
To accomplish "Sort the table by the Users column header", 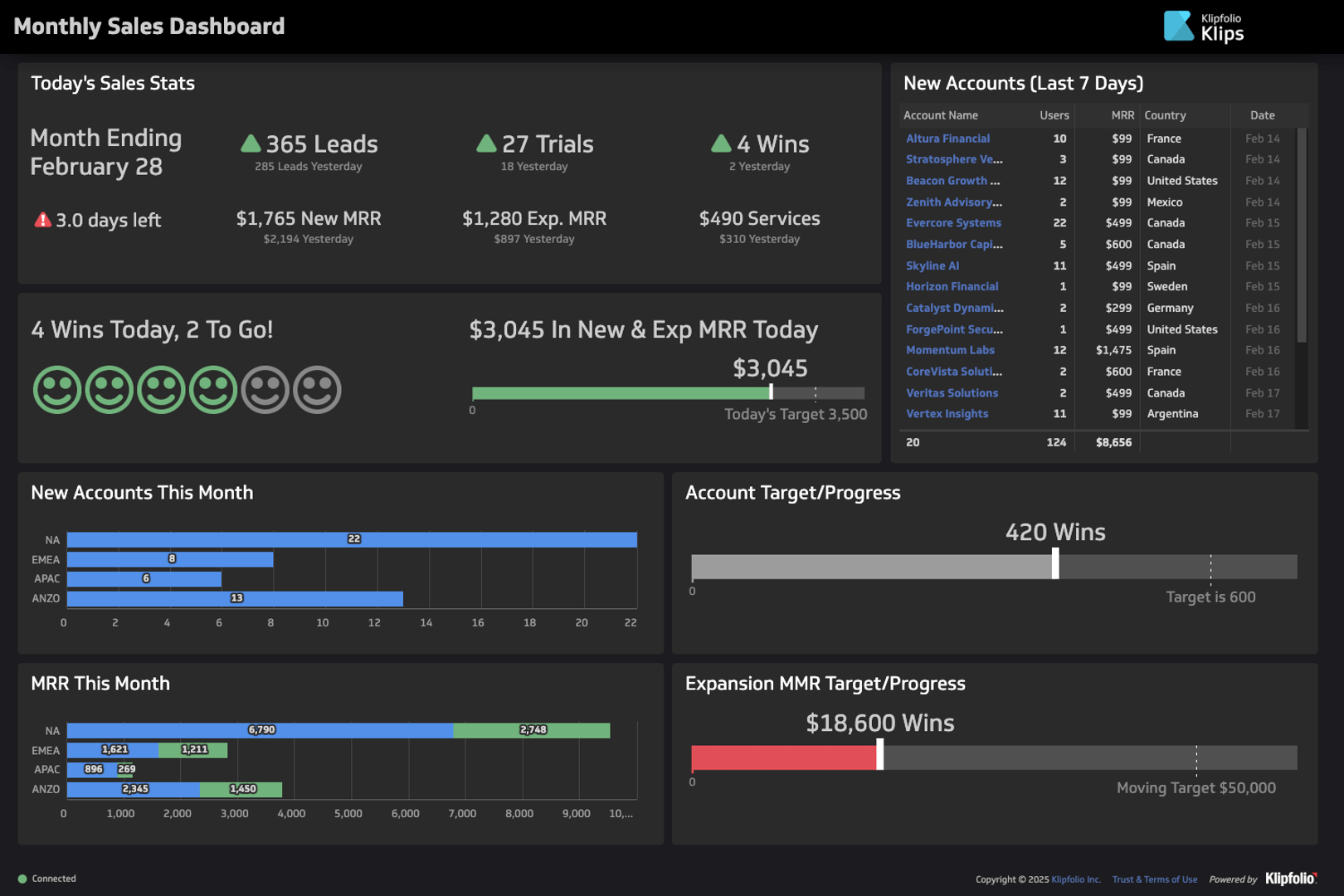I will 1054,114.
